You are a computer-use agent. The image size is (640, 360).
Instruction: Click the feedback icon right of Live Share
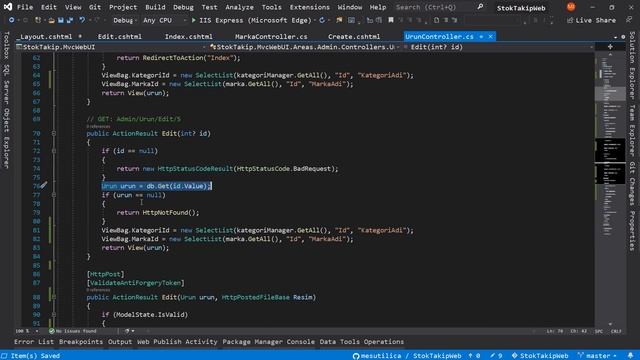pos(629,20)
